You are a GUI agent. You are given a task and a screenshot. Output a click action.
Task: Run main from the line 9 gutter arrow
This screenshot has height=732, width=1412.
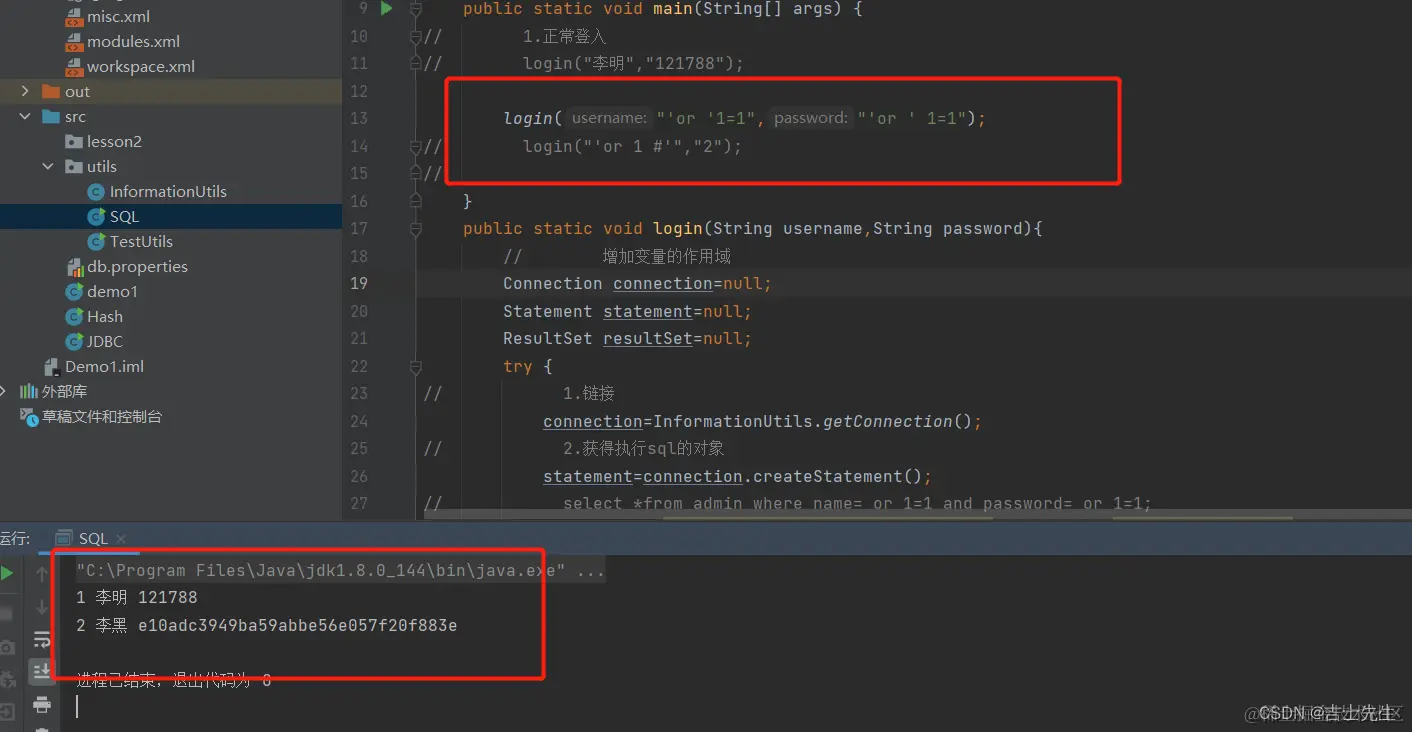(386, 9)
